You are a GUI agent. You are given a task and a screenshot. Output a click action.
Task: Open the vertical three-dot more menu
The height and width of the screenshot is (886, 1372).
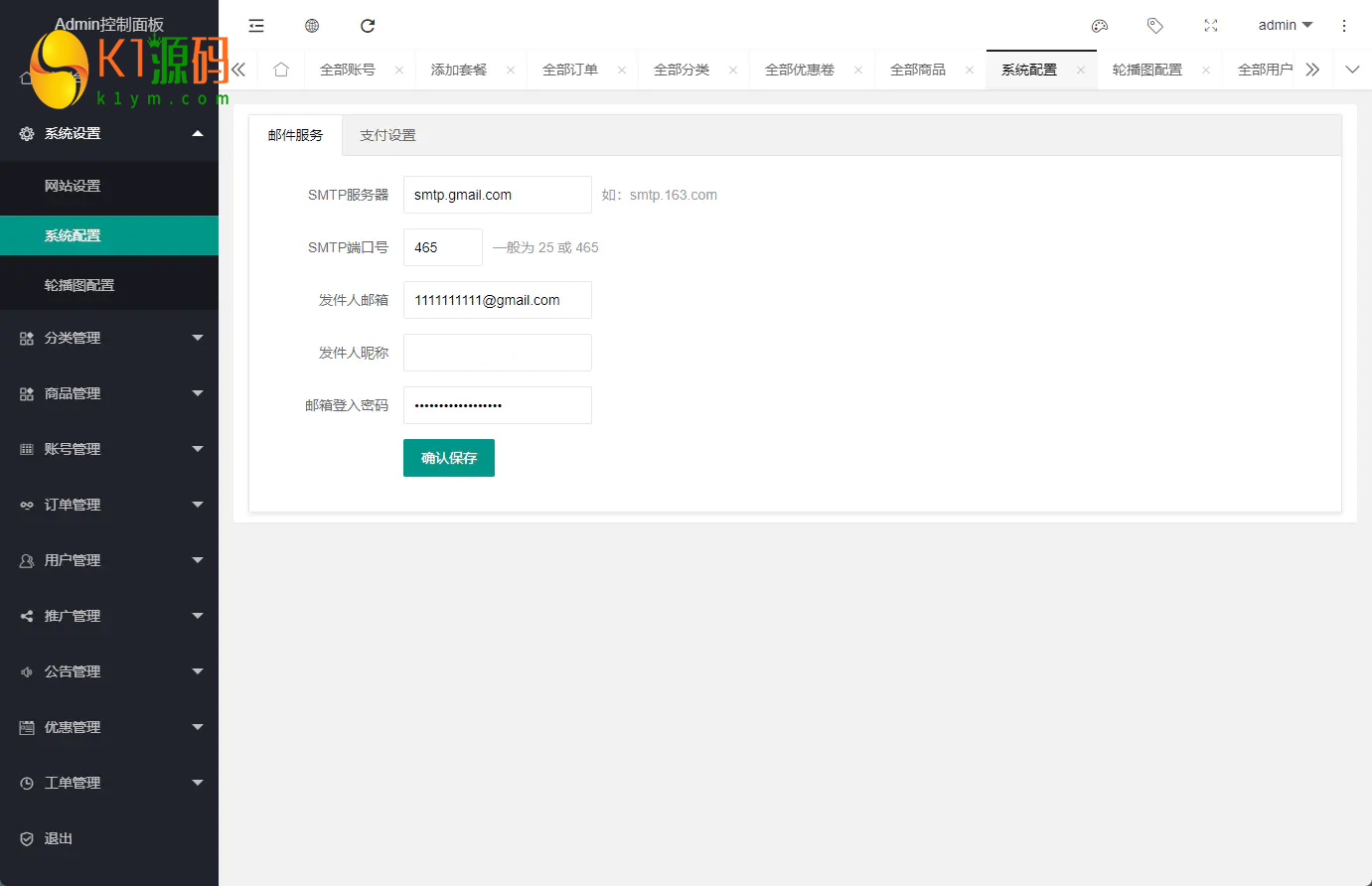pyautogui.click(x=1343, y=26)
